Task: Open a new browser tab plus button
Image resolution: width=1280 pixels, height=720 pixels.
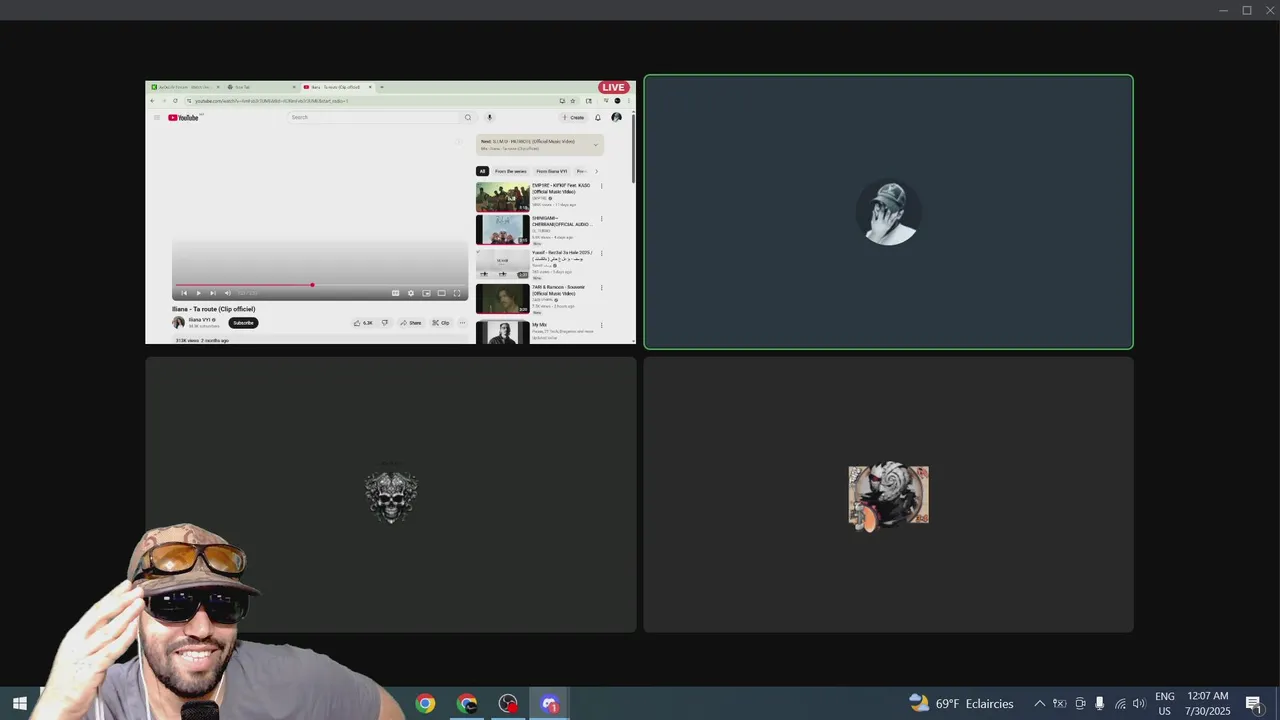Action: (x=381, y=87)
